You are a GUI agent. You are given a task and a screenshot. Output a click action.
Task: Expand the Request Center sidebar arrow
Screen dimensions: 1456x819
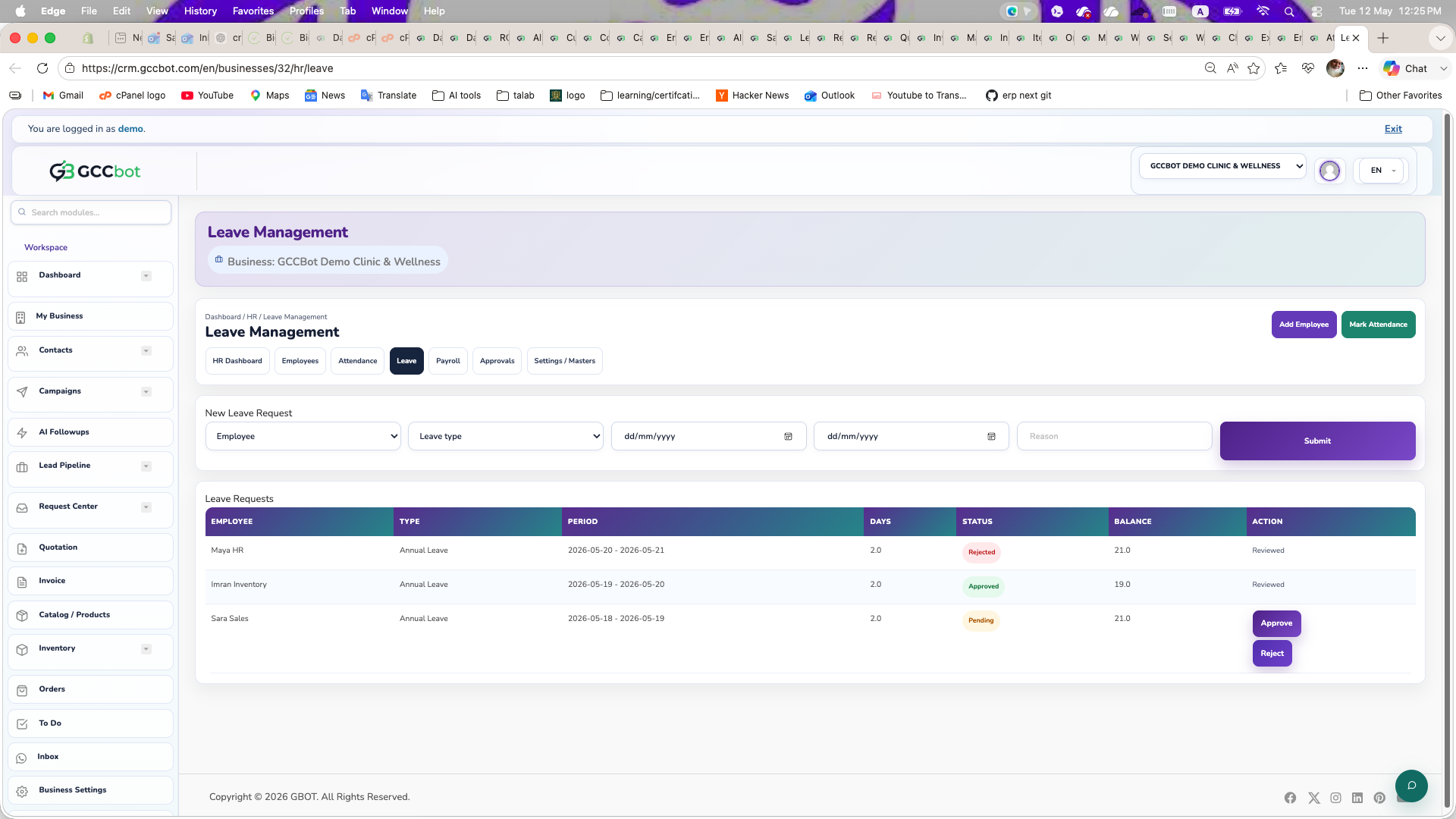point(146,507)
